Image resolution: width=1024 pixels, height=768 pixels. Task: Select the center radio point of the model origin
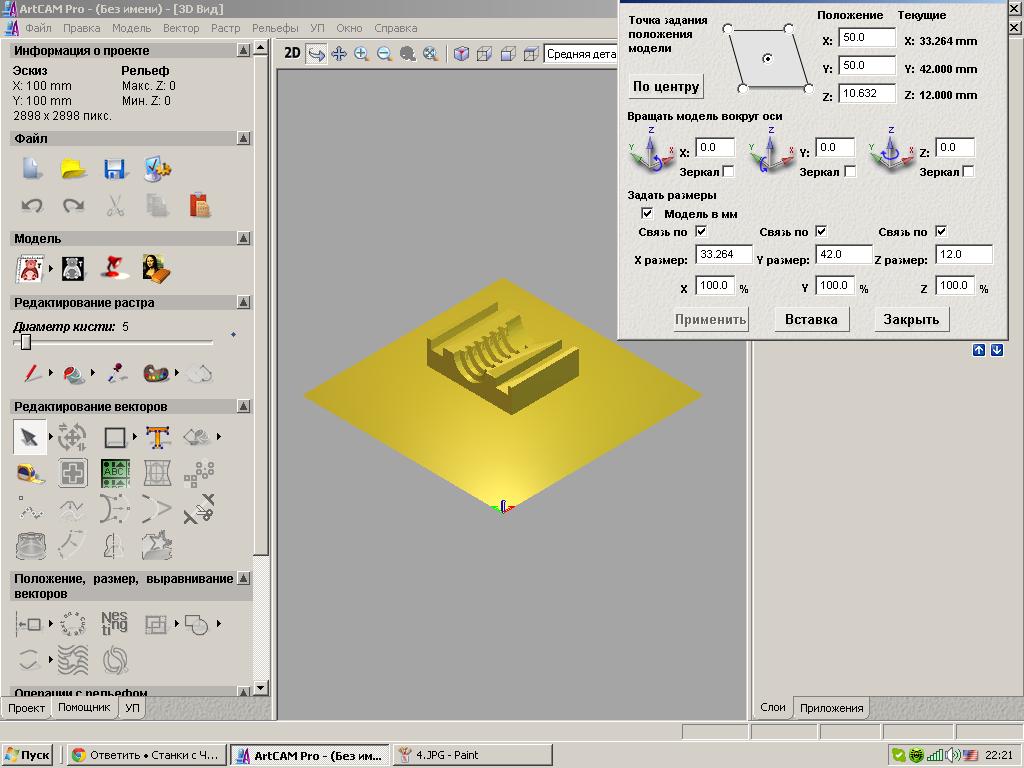pos(768,58)
